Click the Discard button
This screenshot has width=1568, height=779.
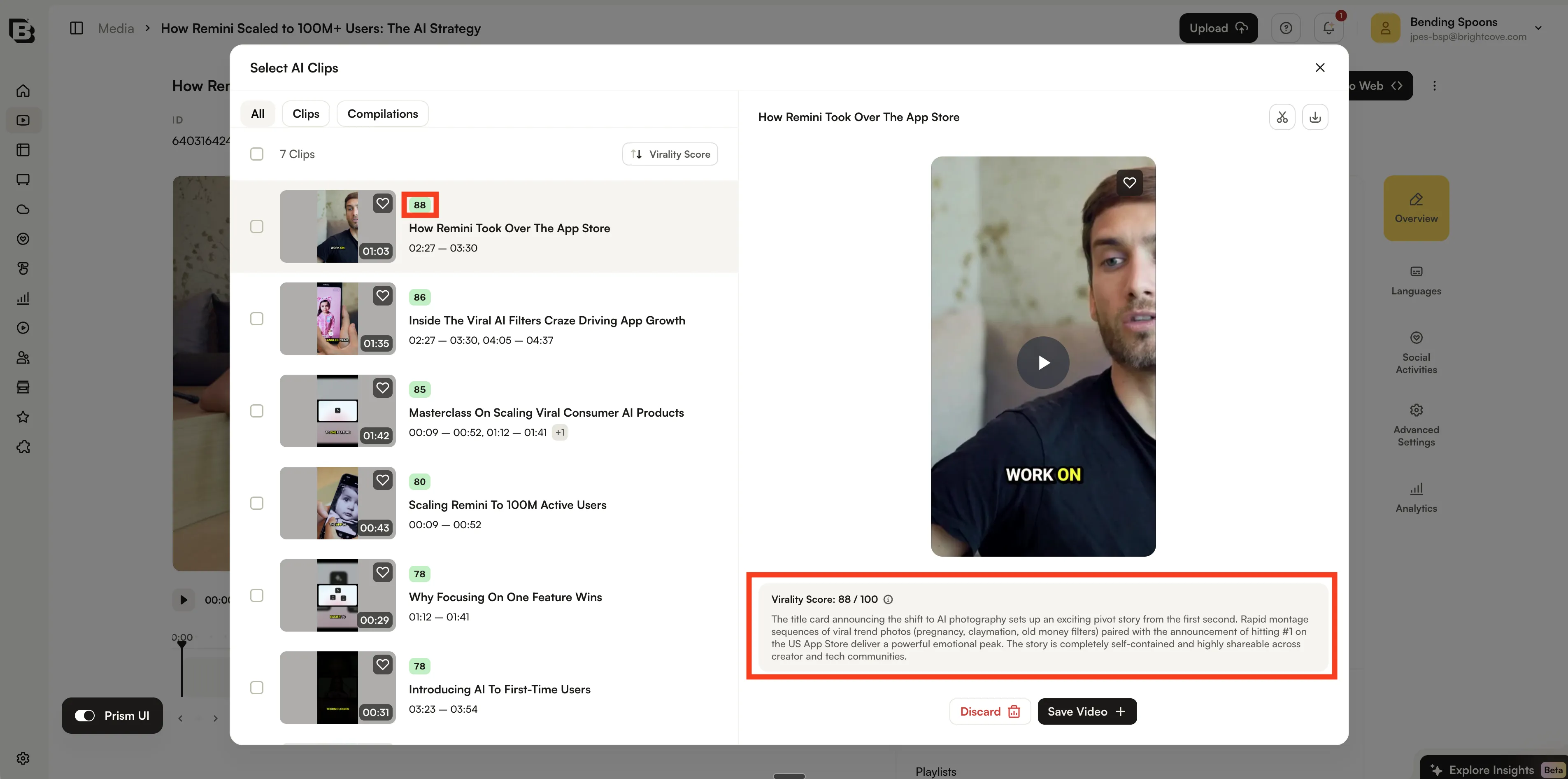point(990,711)
